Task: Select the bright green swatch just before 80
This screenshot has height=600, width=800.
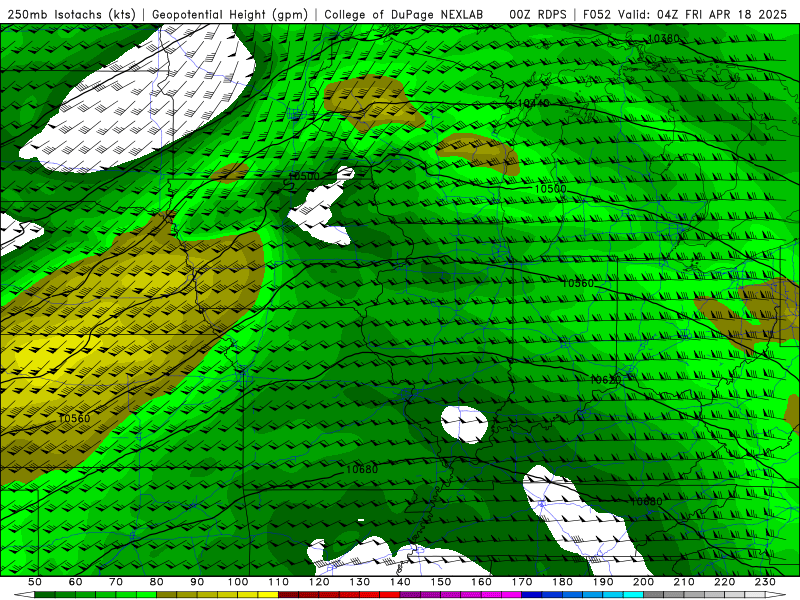Action: point(146,595)
